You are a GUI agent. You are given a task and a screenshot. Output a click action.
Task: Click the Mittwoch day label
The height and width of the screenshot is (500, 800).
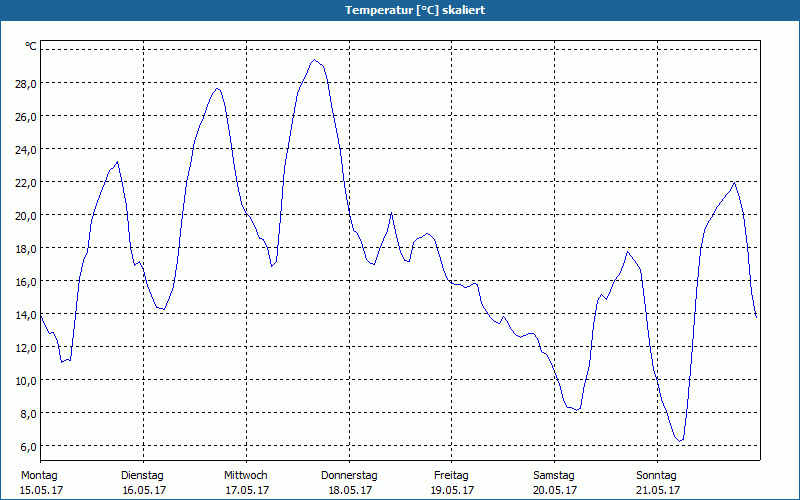pos(246,476)
